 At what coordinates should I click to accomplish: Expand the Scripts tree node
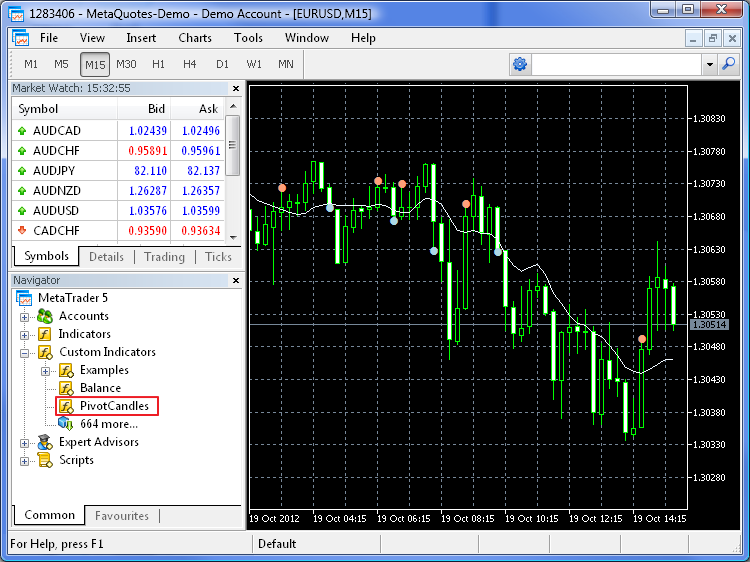click(x=24, y=462)
